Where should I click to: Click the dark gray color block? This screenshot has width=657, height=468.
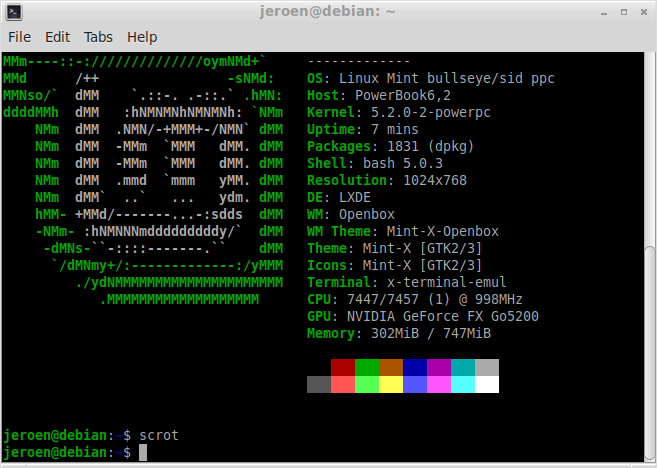click(x=319, y=384)
